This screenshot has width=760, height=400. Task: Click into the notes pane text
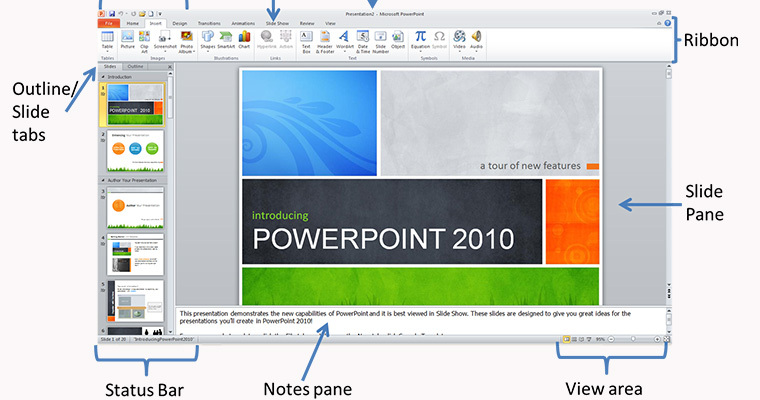pyautogui.click(x=405, y=317)
